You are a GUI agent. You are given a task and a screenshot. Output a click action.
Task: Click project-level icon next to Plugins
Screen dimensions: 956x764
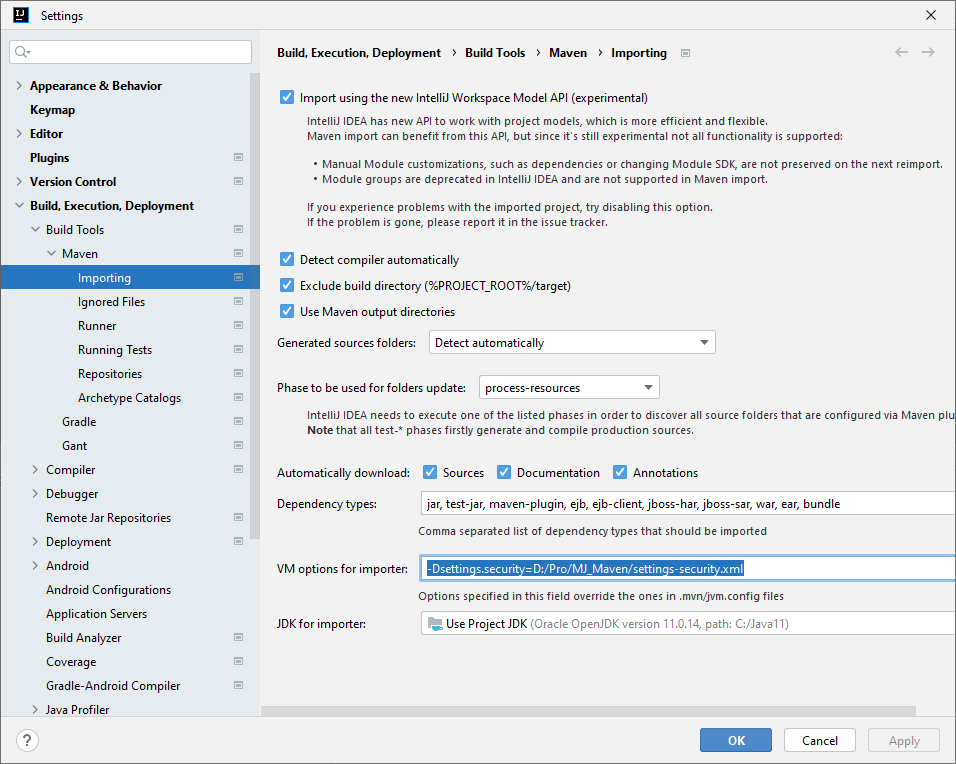pos(238,158)
